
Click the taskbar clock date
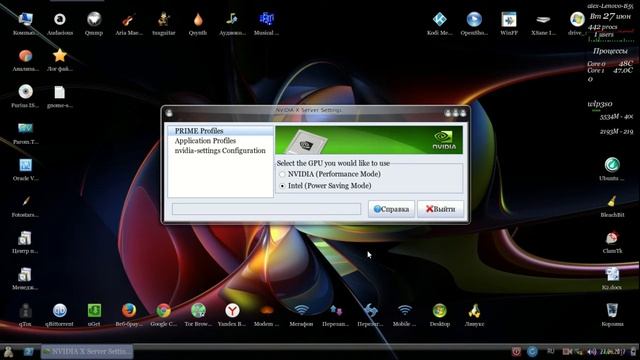[x=613, y=351]
